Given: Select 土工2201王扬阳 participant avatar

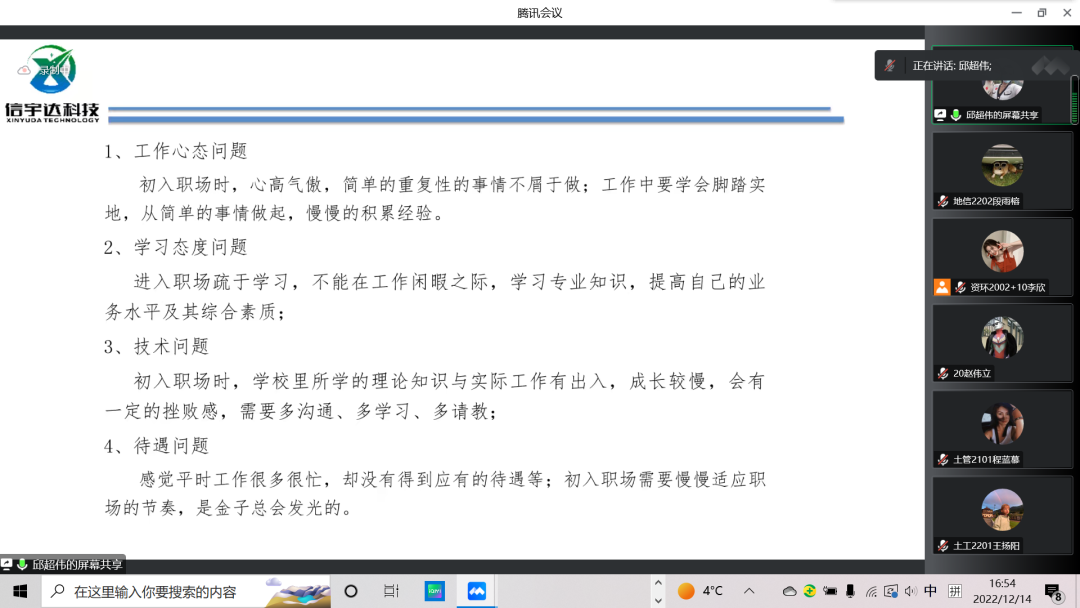Looking at the screenshot, I should 1002,510.
